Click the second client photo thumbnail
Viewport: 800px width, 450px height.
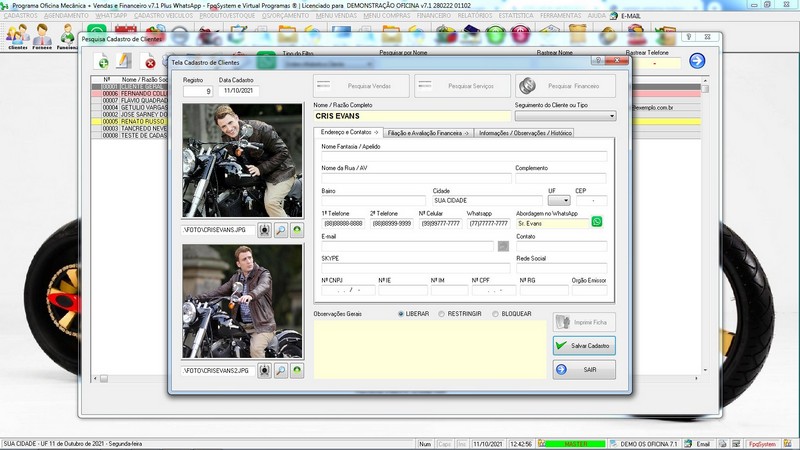(x=242, y=302)
